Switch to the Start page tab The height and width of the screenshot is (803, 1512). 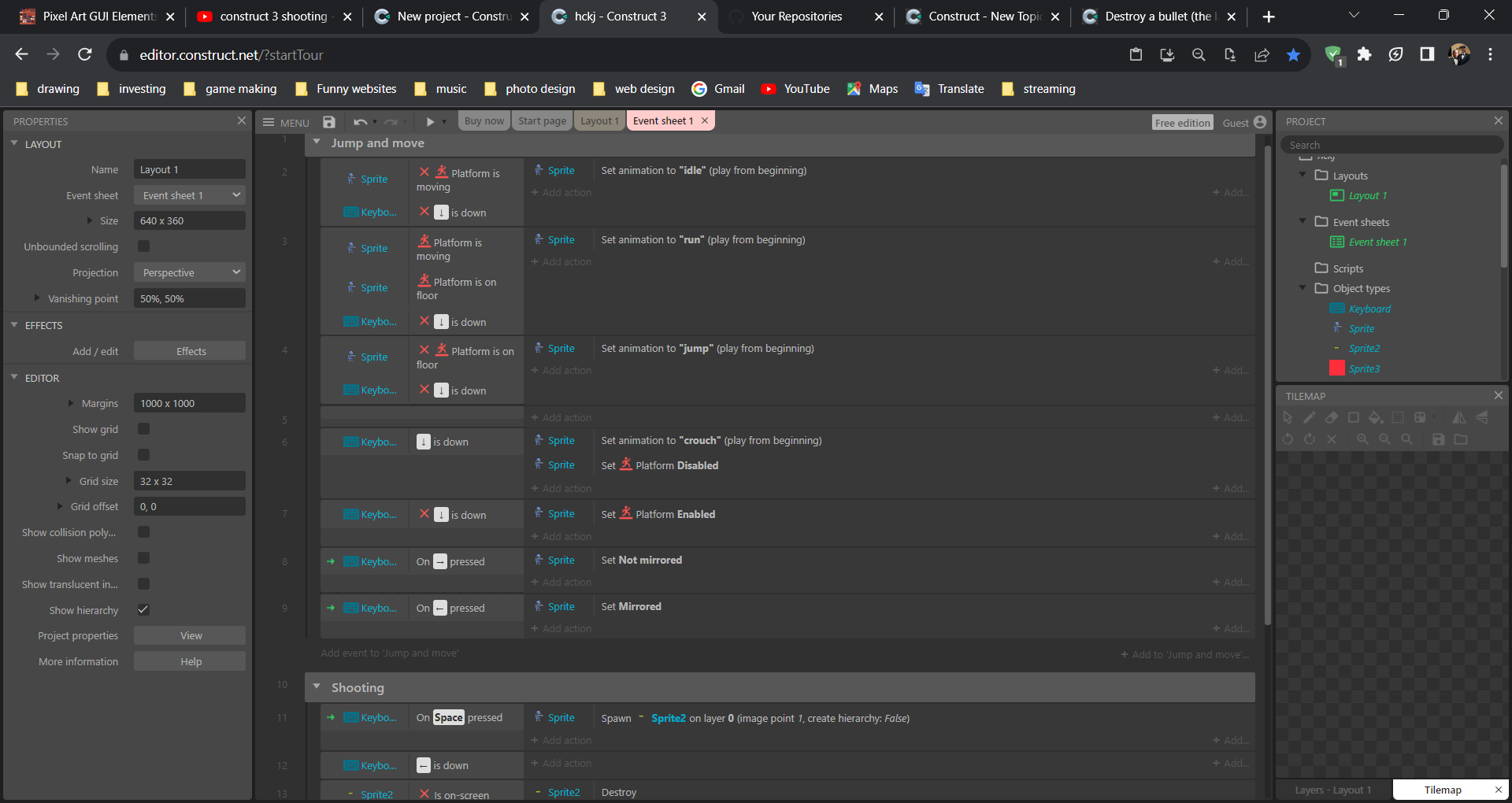click(542, 120)
